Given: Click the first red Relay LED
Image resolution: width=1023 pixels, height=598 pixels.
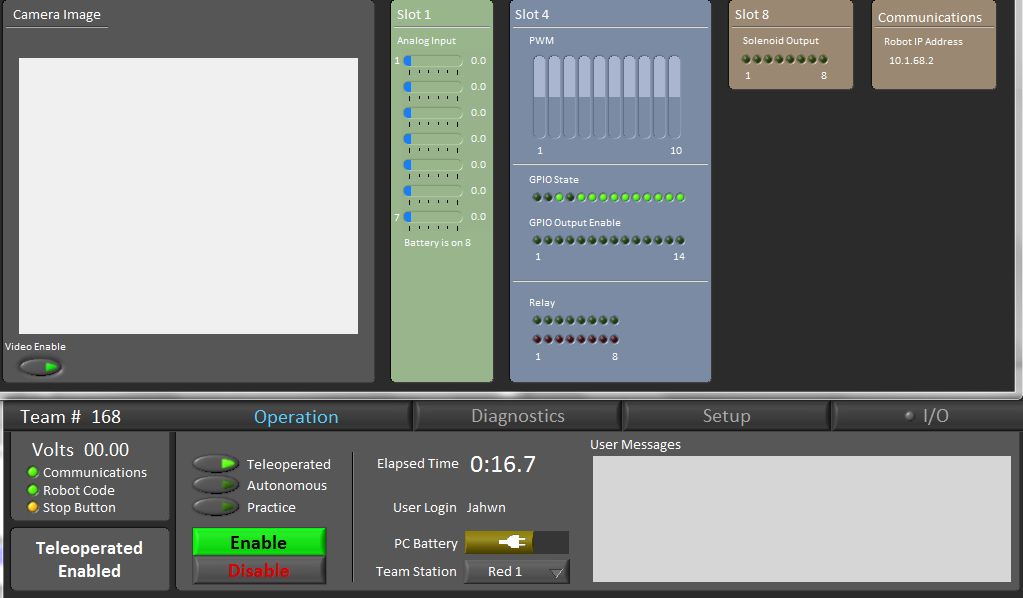Looking at the screenshot, I should [x=537, y=339].
